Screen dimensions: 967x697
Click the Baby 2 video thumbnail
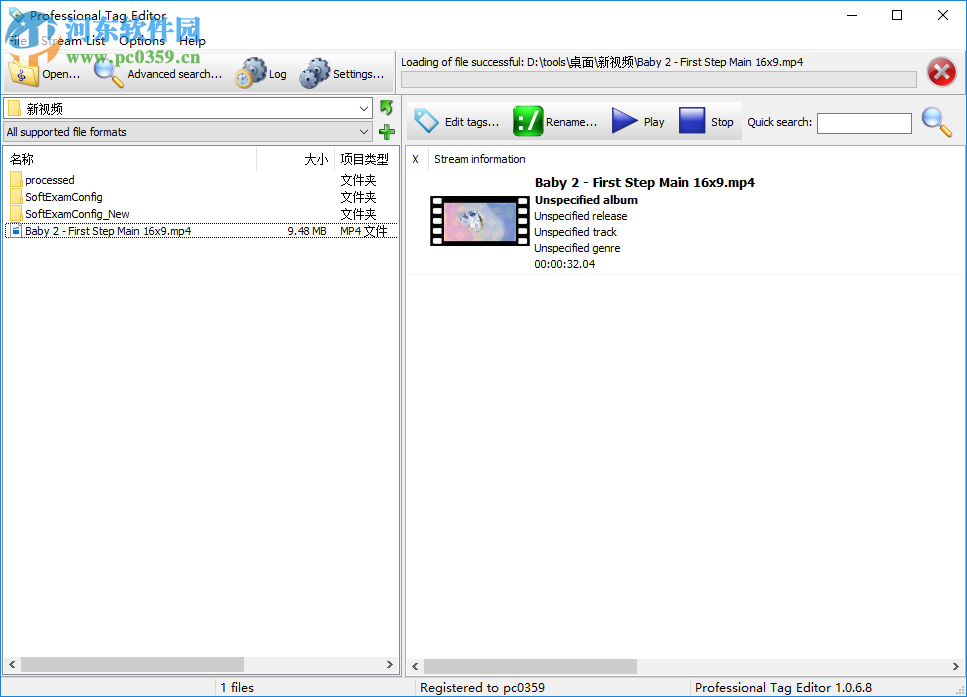pos(479,219)
